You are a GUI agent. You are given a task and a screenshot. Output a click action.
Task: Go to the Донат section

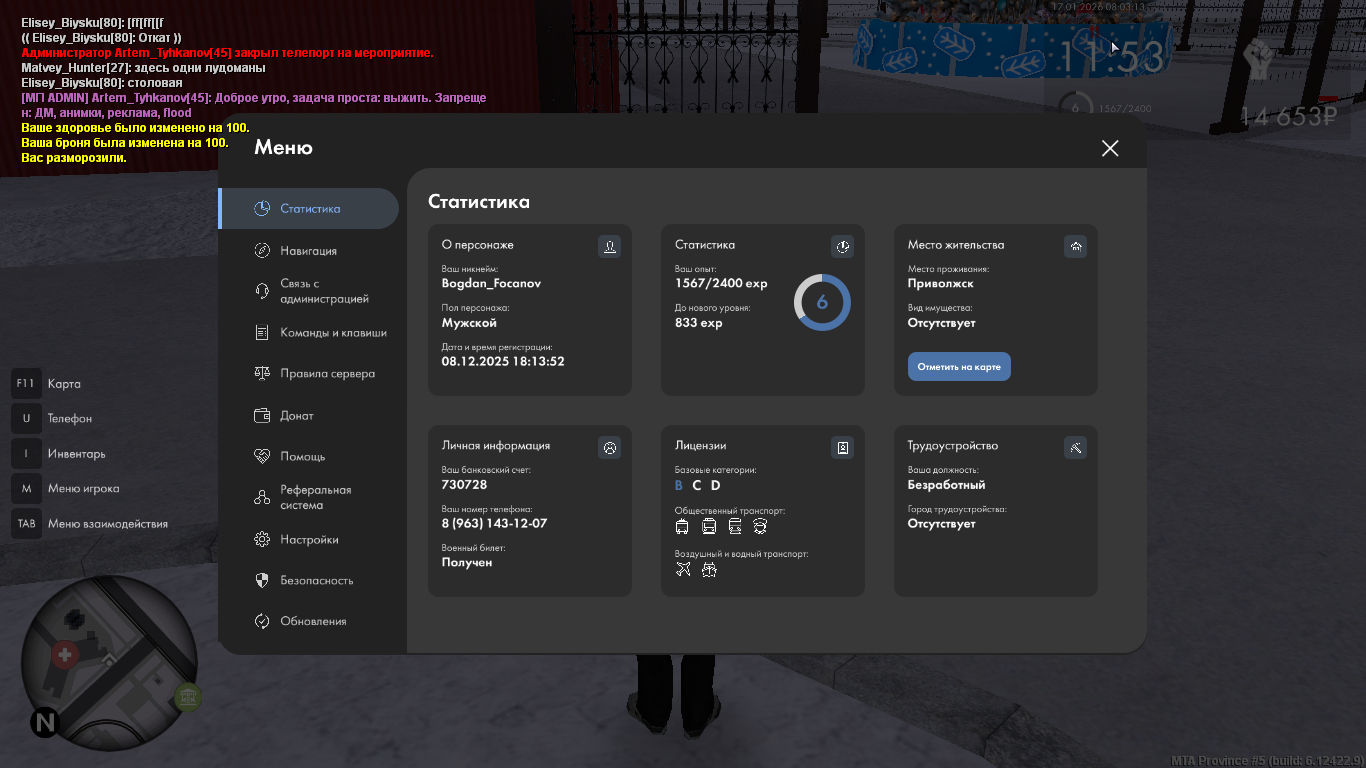pyautogui.click(x=296, y=416)
